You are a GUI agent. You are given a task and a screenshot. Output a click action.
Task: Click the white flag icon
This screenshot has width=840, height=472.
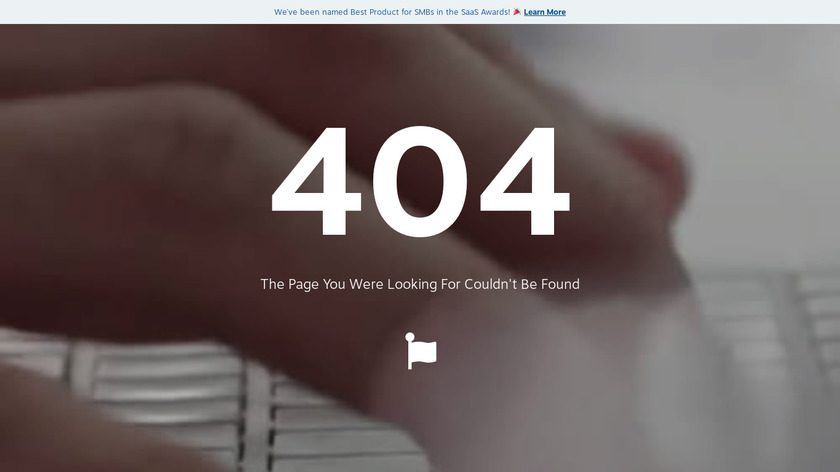point(421,351)
